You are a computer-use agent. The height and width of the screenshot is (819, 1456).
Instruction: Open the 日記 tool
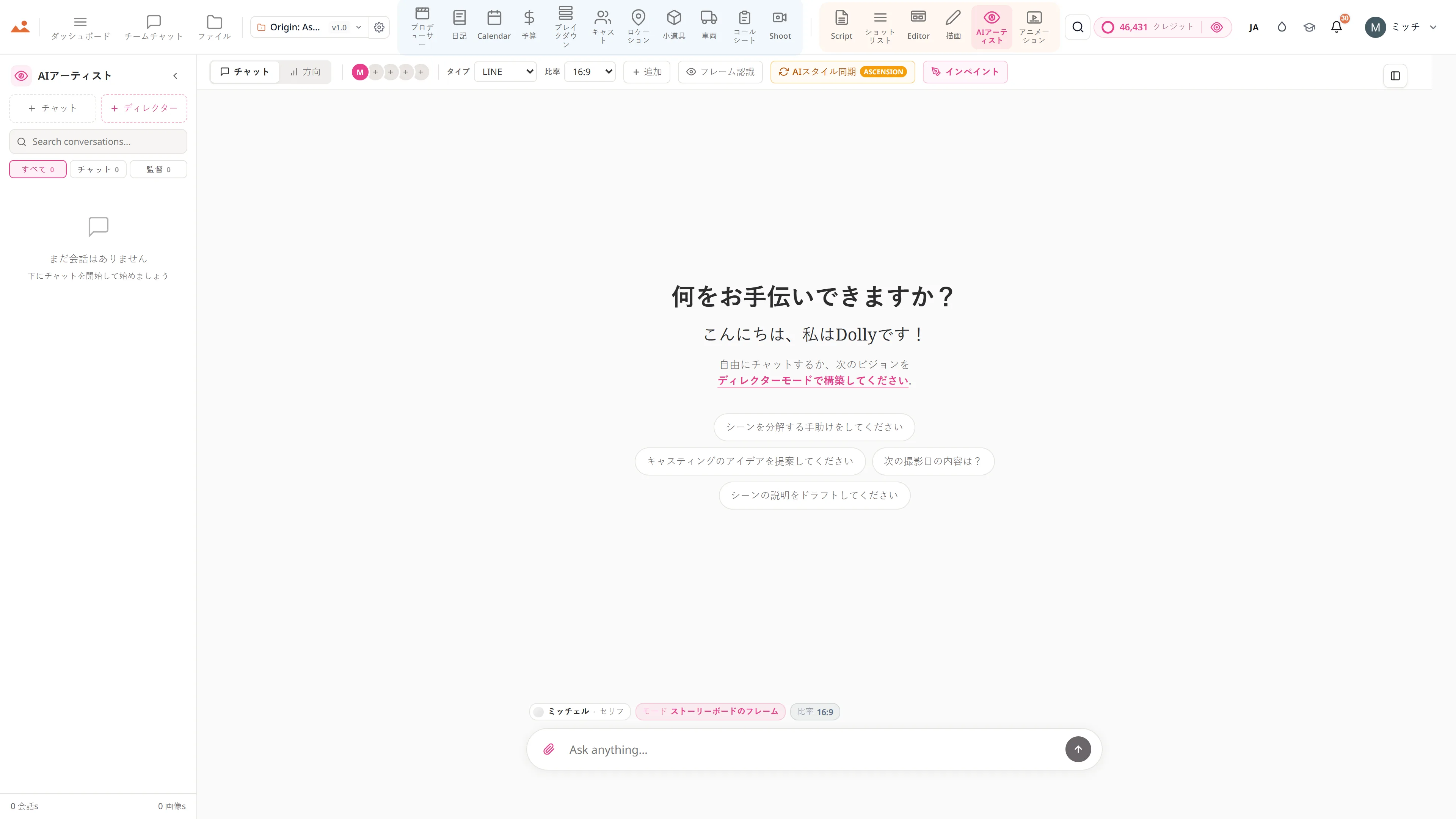point(460,27)
